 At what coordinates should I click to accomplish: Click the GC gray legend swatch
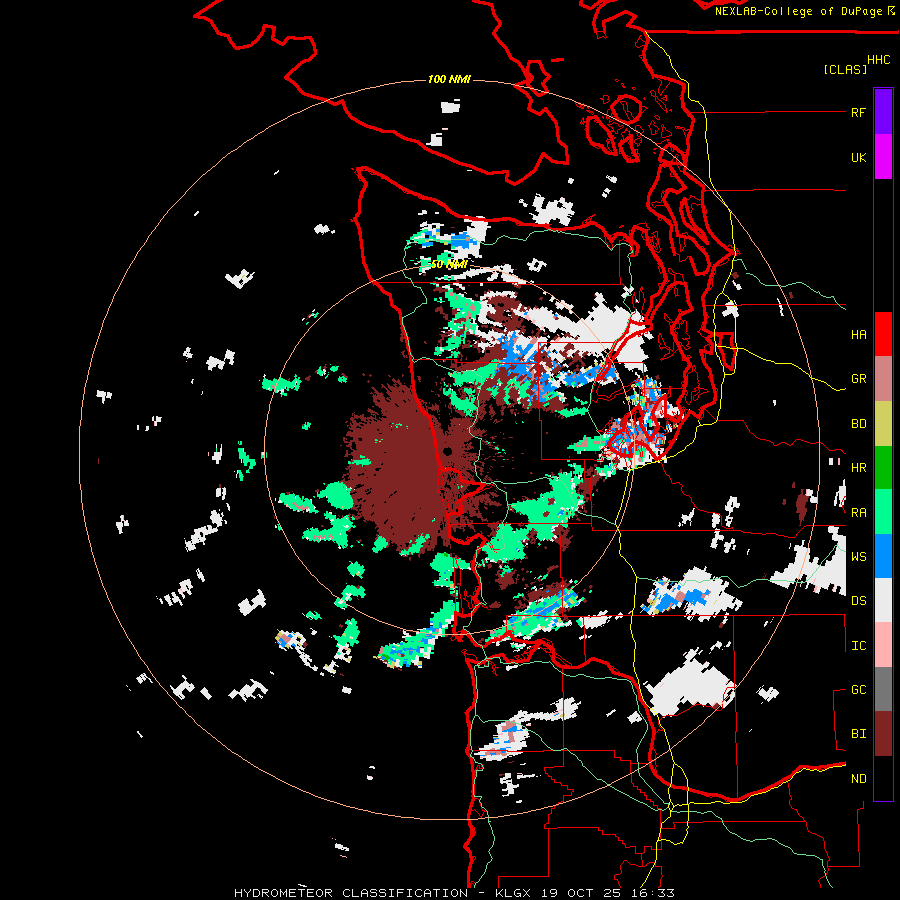point(883,689)
